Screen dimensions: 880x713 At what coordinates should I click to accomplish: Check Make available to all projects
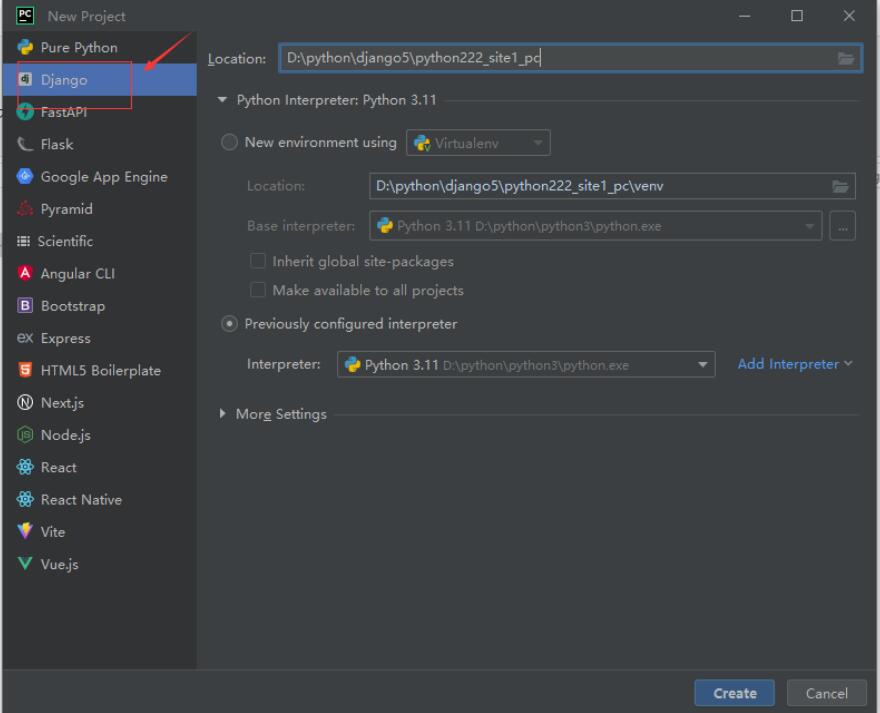pyautogui.click(x=258, y=290)
